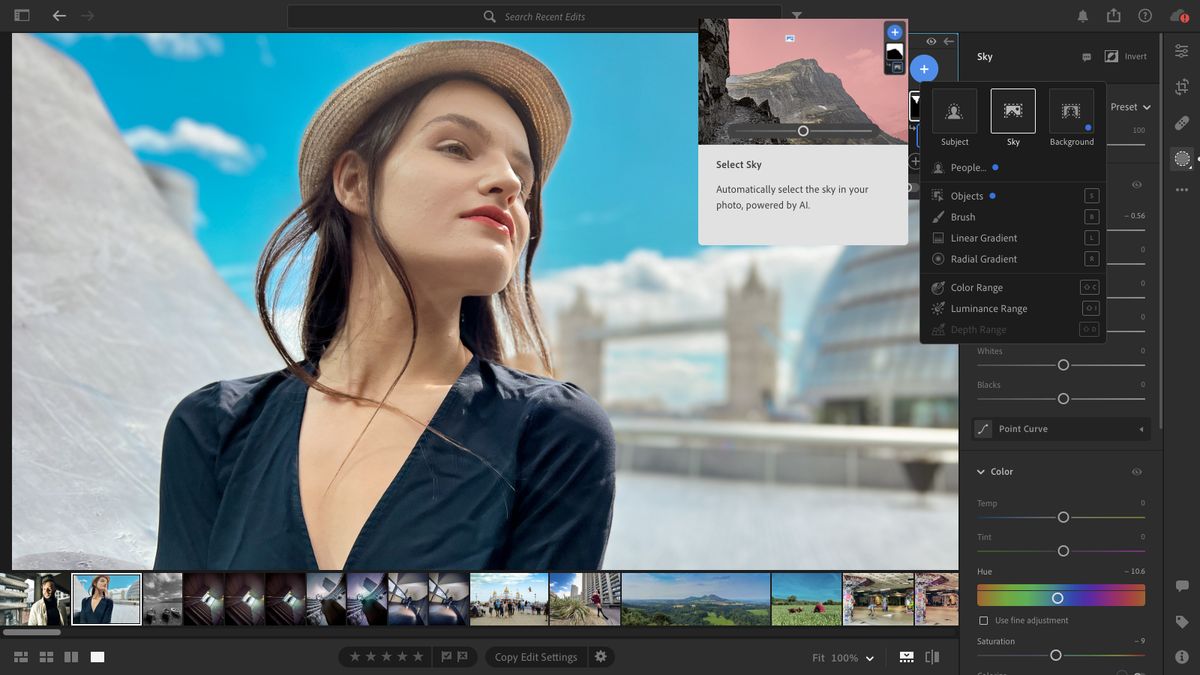The height and width of the screenshot is (675, 1200).
Task: Click the Copy Edit Settings button
Action: (x=534, y=657)
